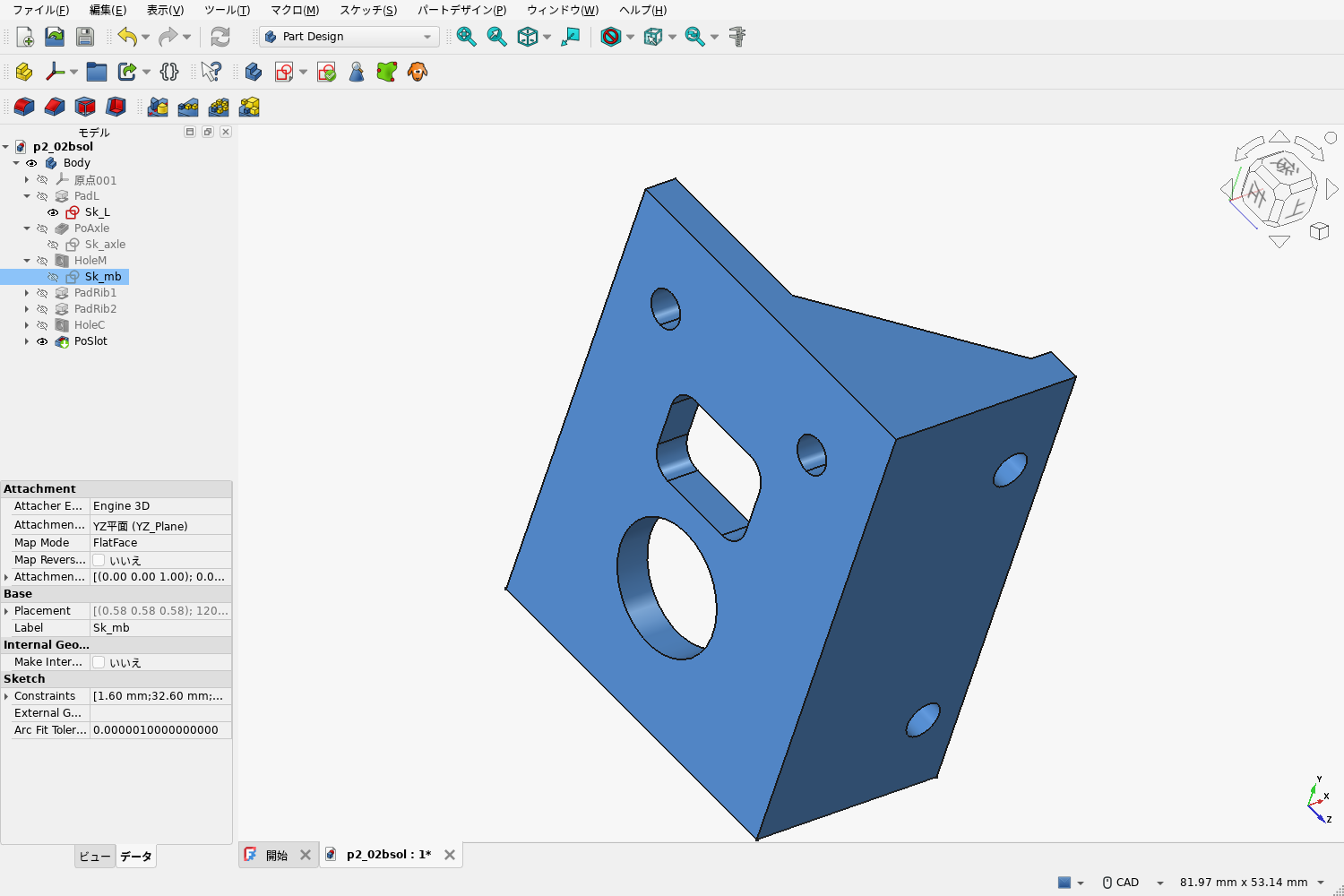Click the Map Mode FlatFace value
The image size is (1344, 896).
(x=160, y=543)
